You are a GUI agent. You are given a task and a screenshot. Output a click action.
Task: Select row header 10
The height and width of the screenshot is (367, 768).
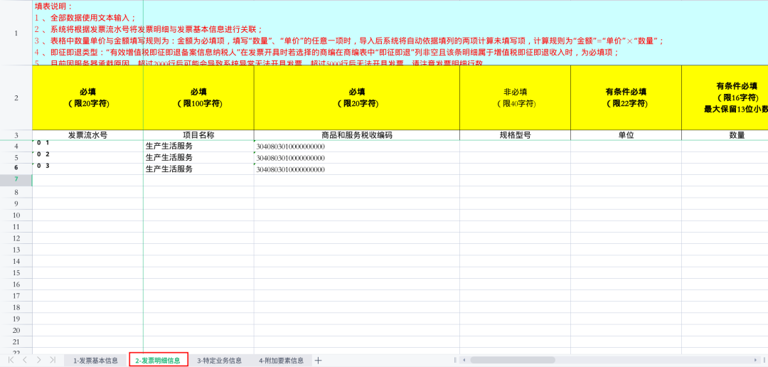(16, 215)
